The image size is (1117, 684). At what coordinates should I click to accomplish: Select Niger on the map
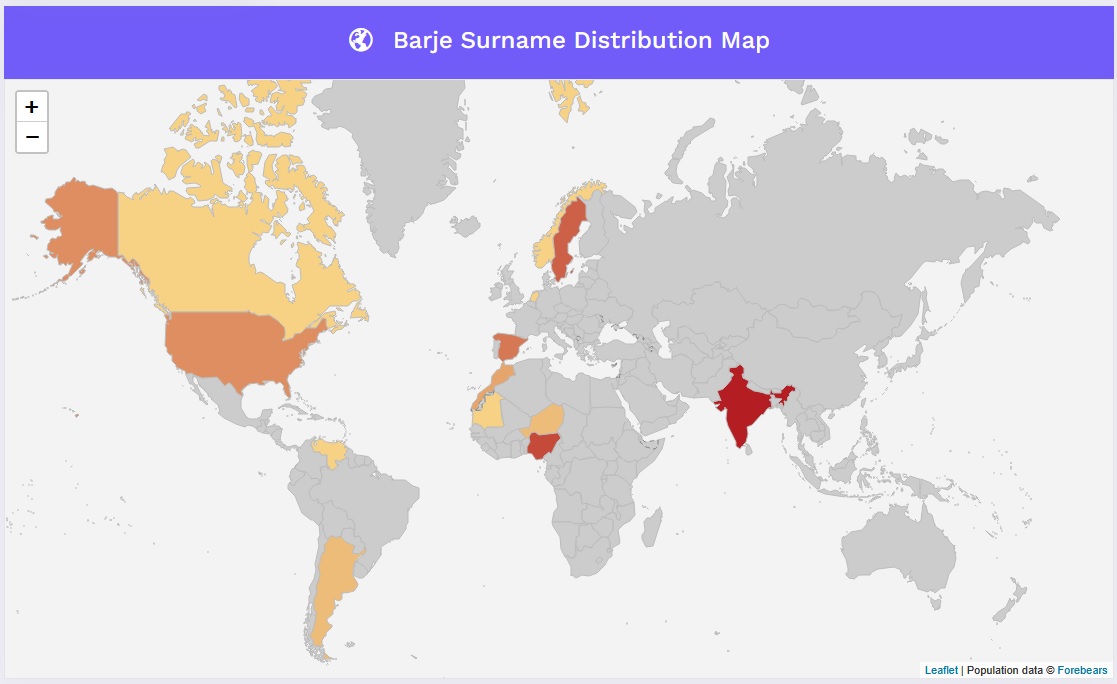546,420
